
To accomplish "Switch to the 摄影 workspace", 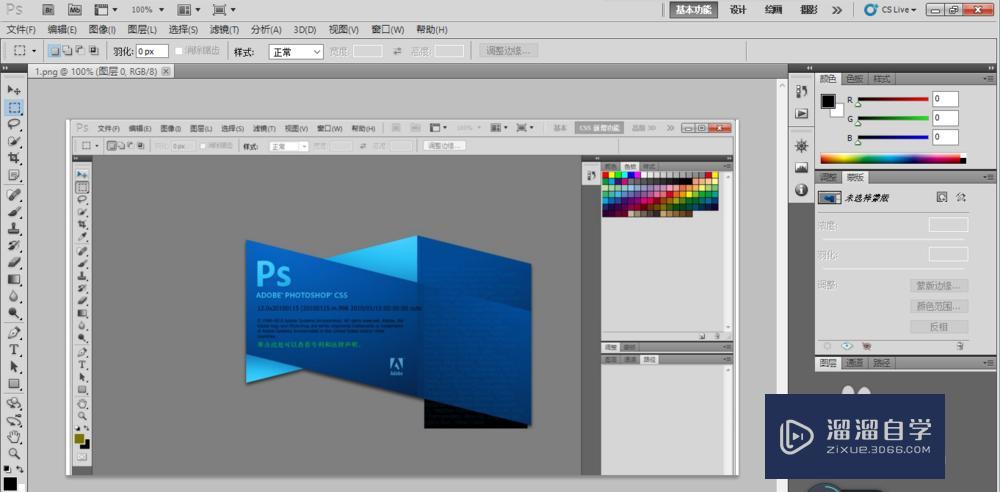I will (809, 10).
